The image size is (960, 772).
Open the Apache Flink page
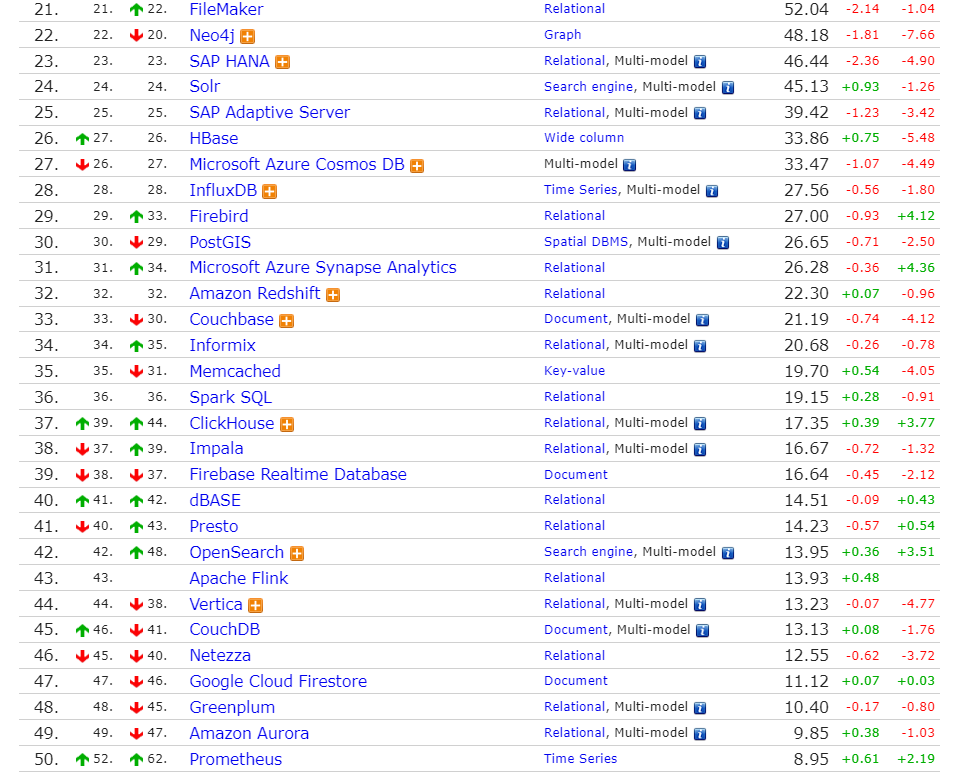[x=239, y=578]
